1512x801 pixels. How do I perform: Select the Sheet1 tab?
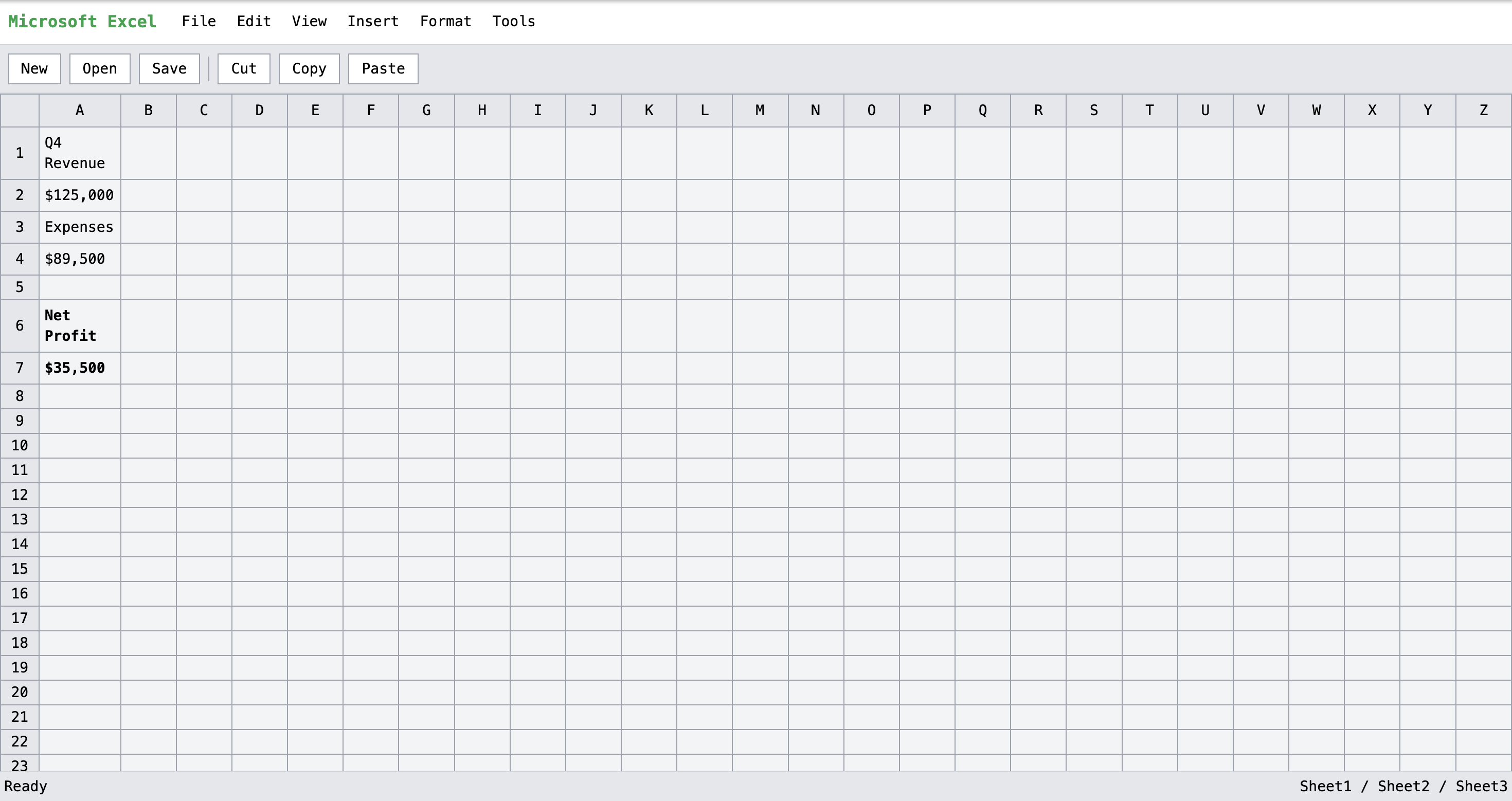[x=1325, y=786]
